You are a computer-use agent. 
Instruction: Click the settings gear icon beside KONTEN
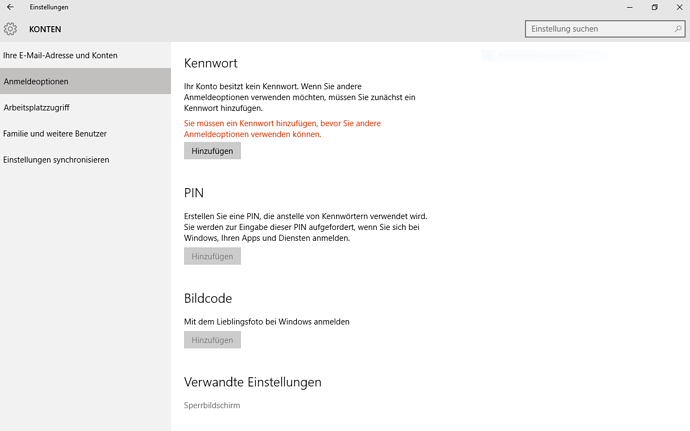coord(10,29)
